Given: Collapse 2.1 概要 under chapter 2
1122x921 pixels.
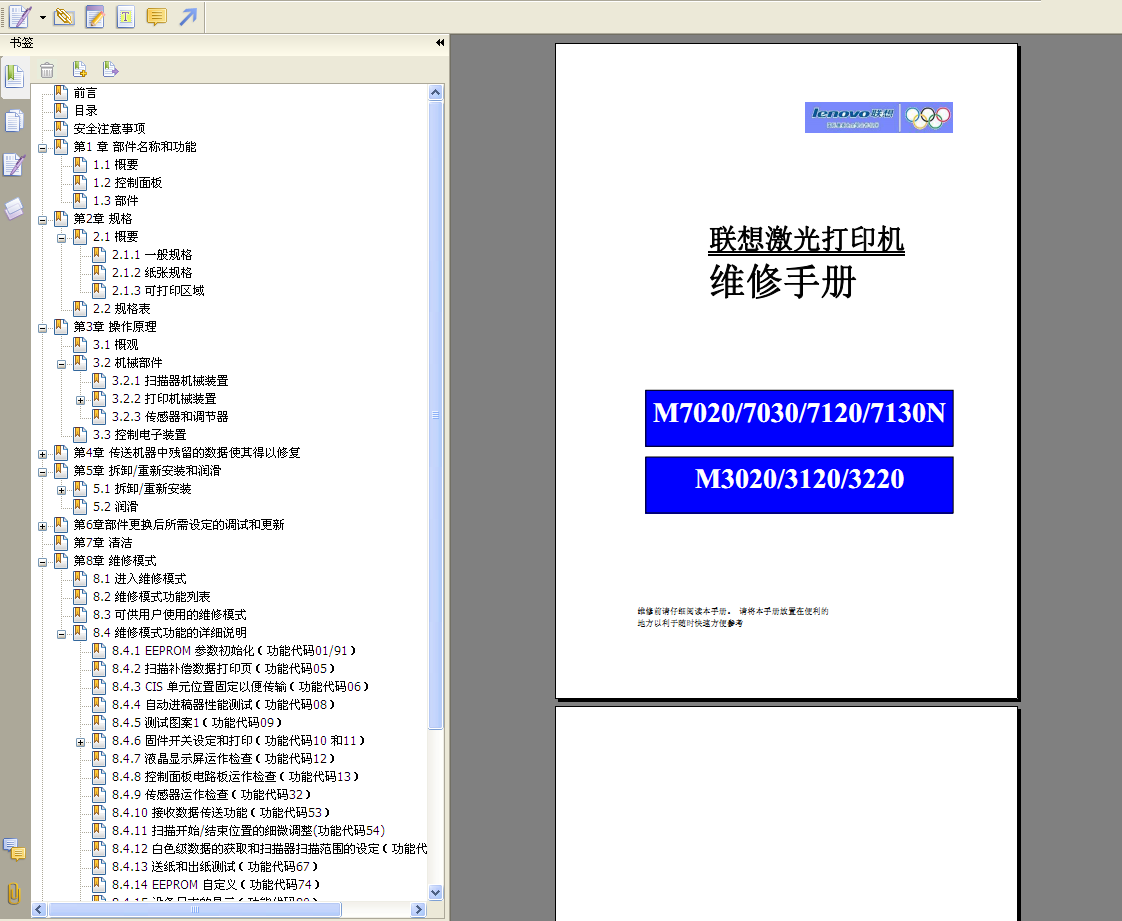Looking at the screenshot, I should [62, 238].
